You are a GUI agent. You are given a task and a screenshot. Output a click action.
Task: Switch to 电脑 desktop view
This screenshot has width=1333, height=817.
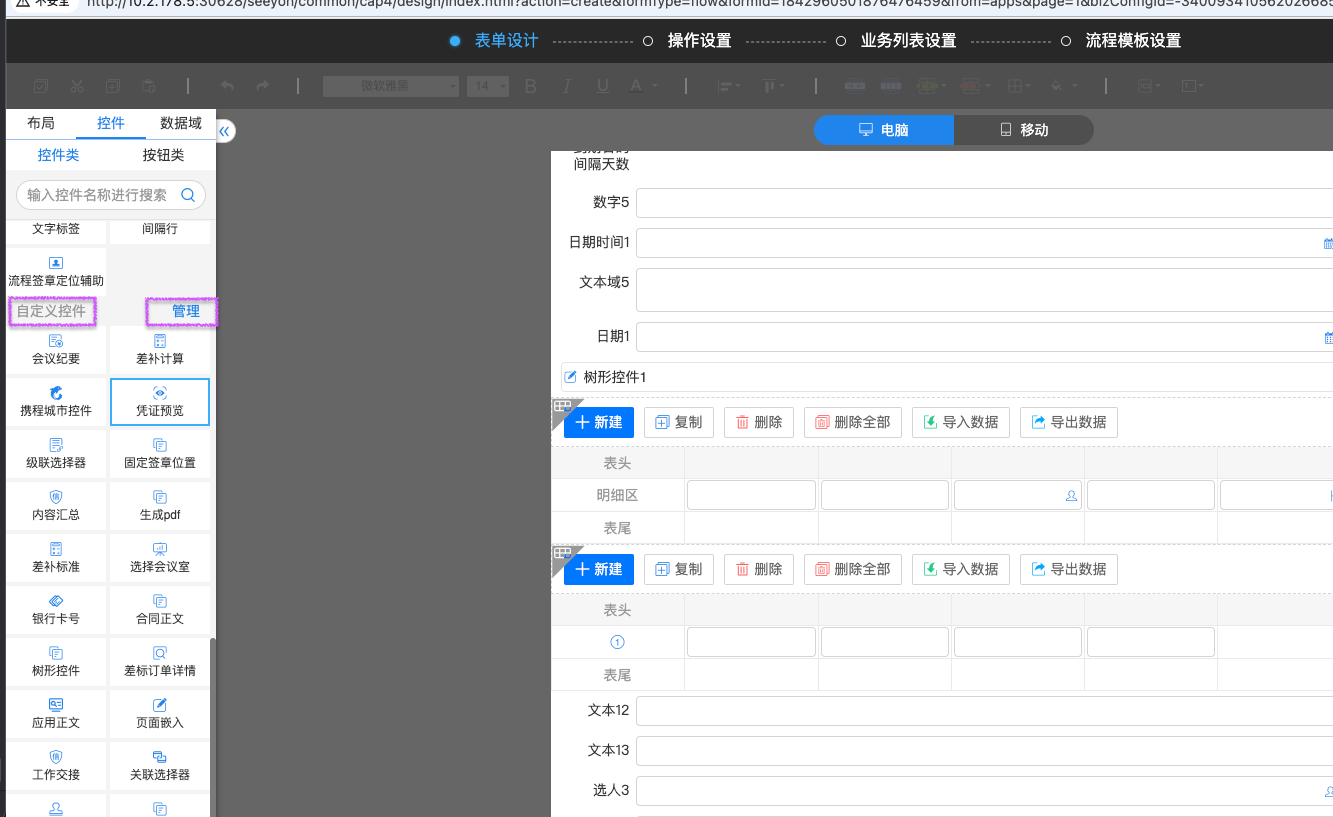[x=884, y=130]
